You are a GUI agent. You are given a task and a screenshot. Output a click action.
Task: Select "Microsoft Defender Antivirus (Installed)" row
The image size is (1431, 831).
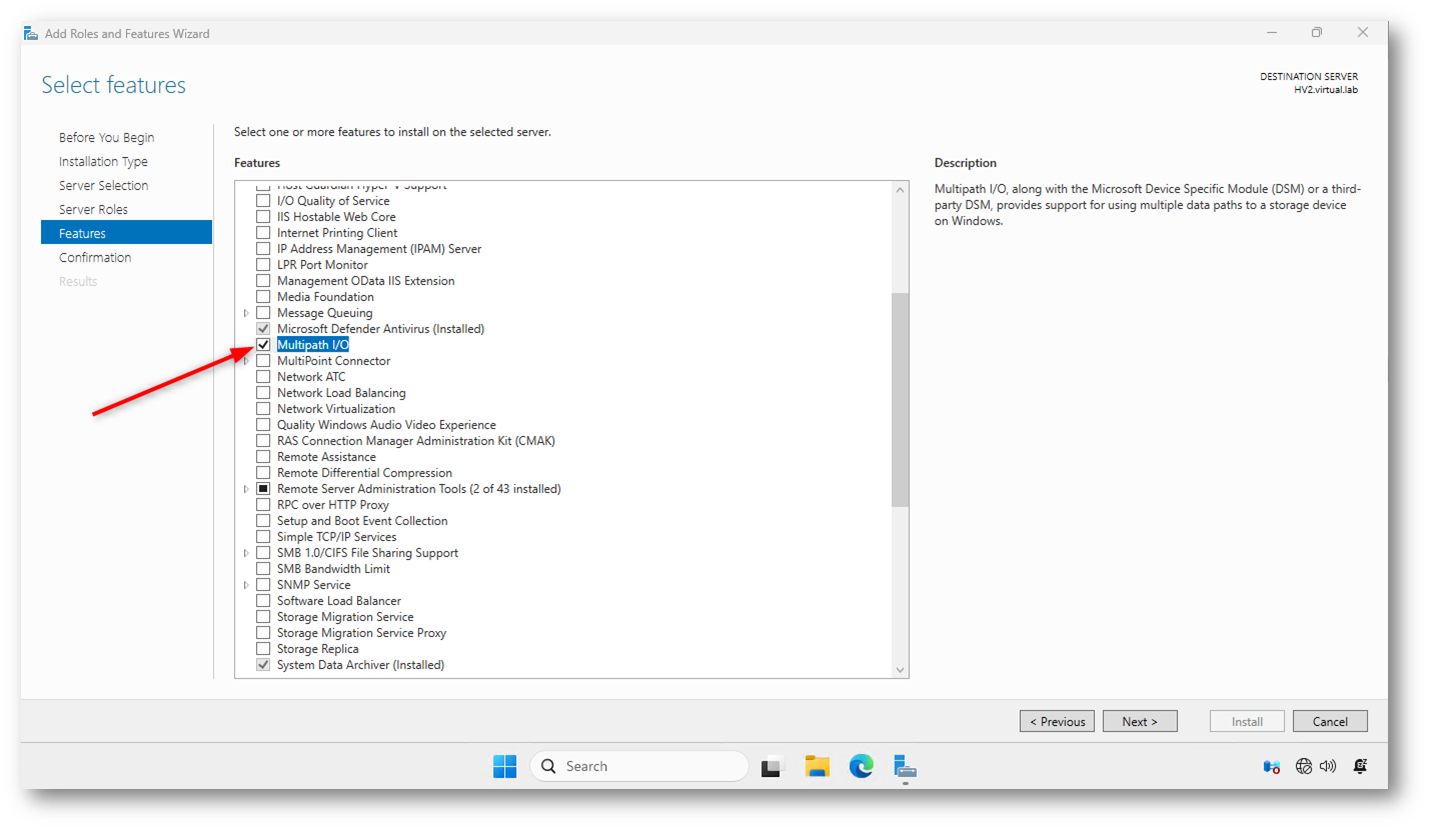click(381, 329)
